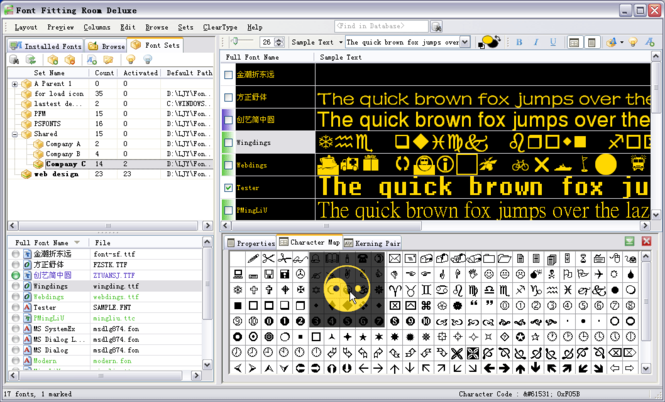Expand the A Parent 1 set
Screen dimensions: 665x402
[x=15, y=84]
